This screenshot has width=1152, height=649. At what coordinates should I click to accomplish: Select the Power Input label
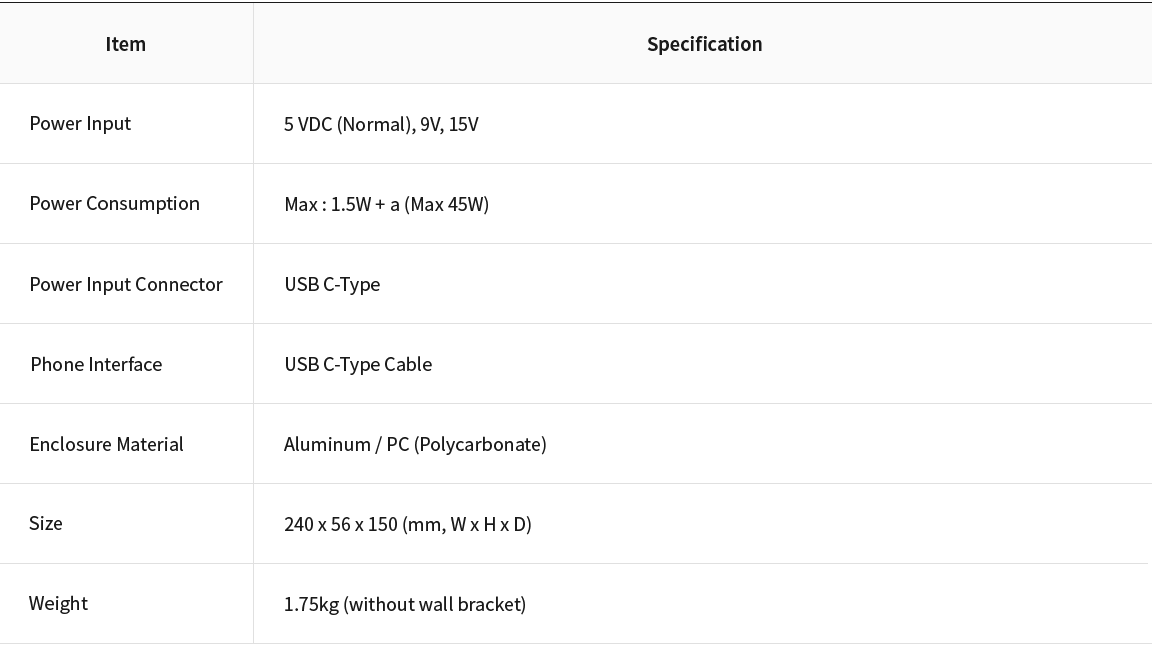80,123
